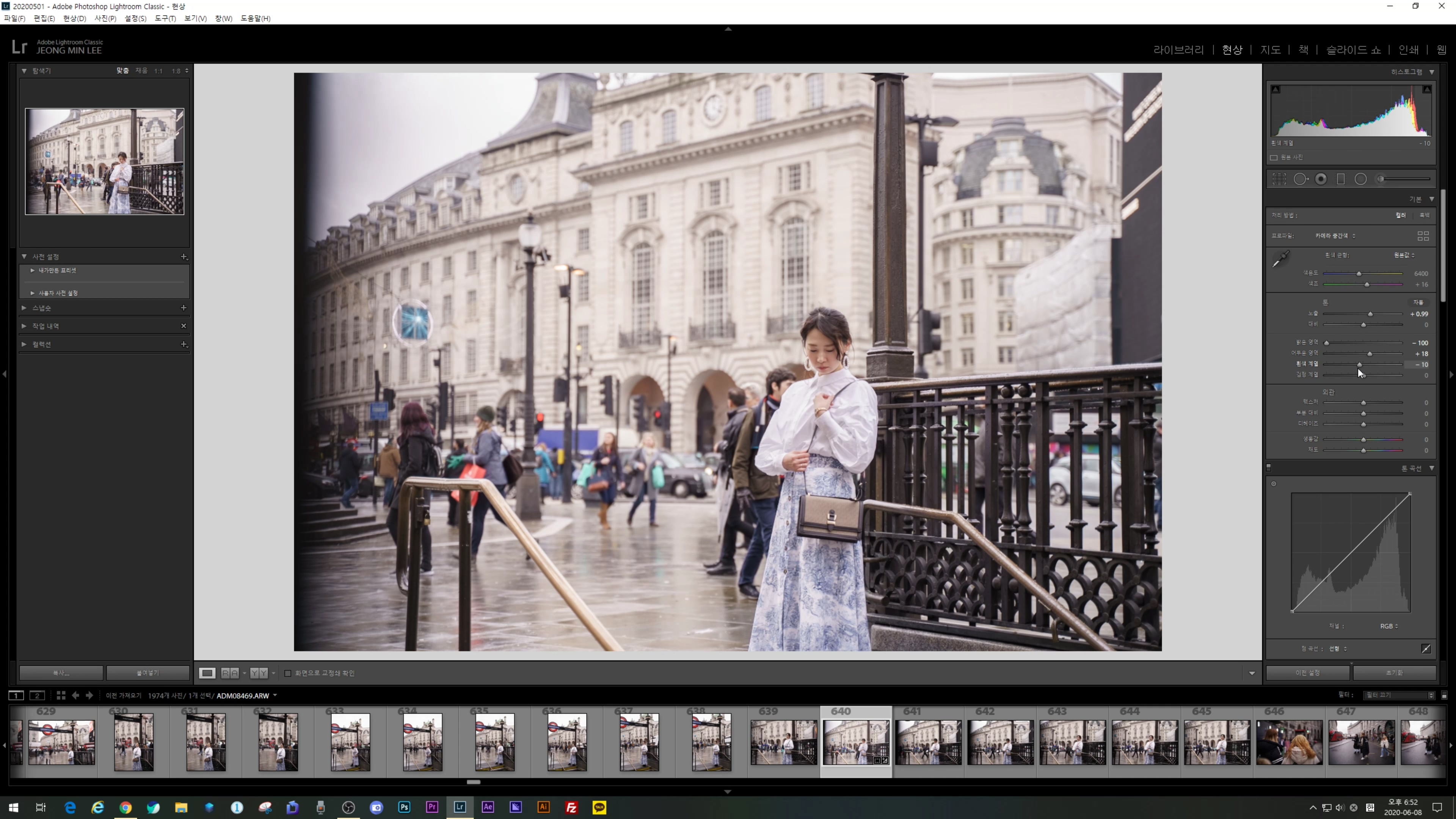Open the Photo menu in menu bar
Viewport: 1456px width, 819px height.
pyautogui.click(x=105, y=19)
